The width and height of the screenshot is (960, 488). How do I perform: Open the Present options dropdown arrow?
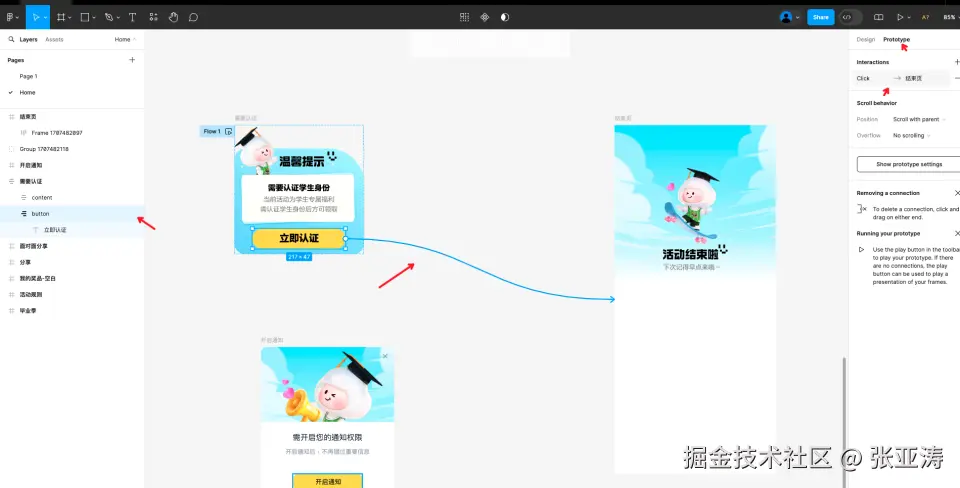coord(909,18)
